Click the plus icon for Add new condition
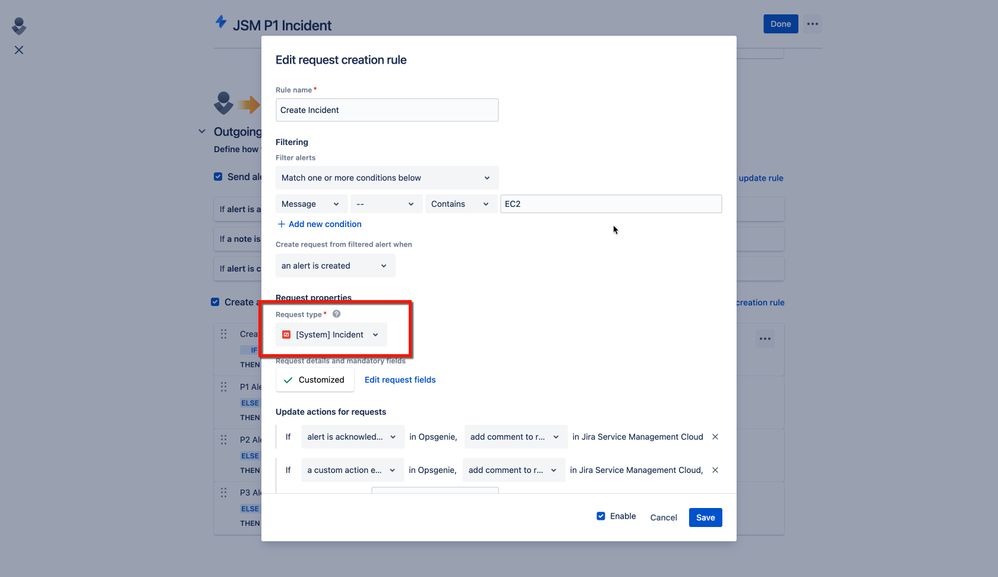Viewport: 998px width, 577px height. click(x=281, y=224)
